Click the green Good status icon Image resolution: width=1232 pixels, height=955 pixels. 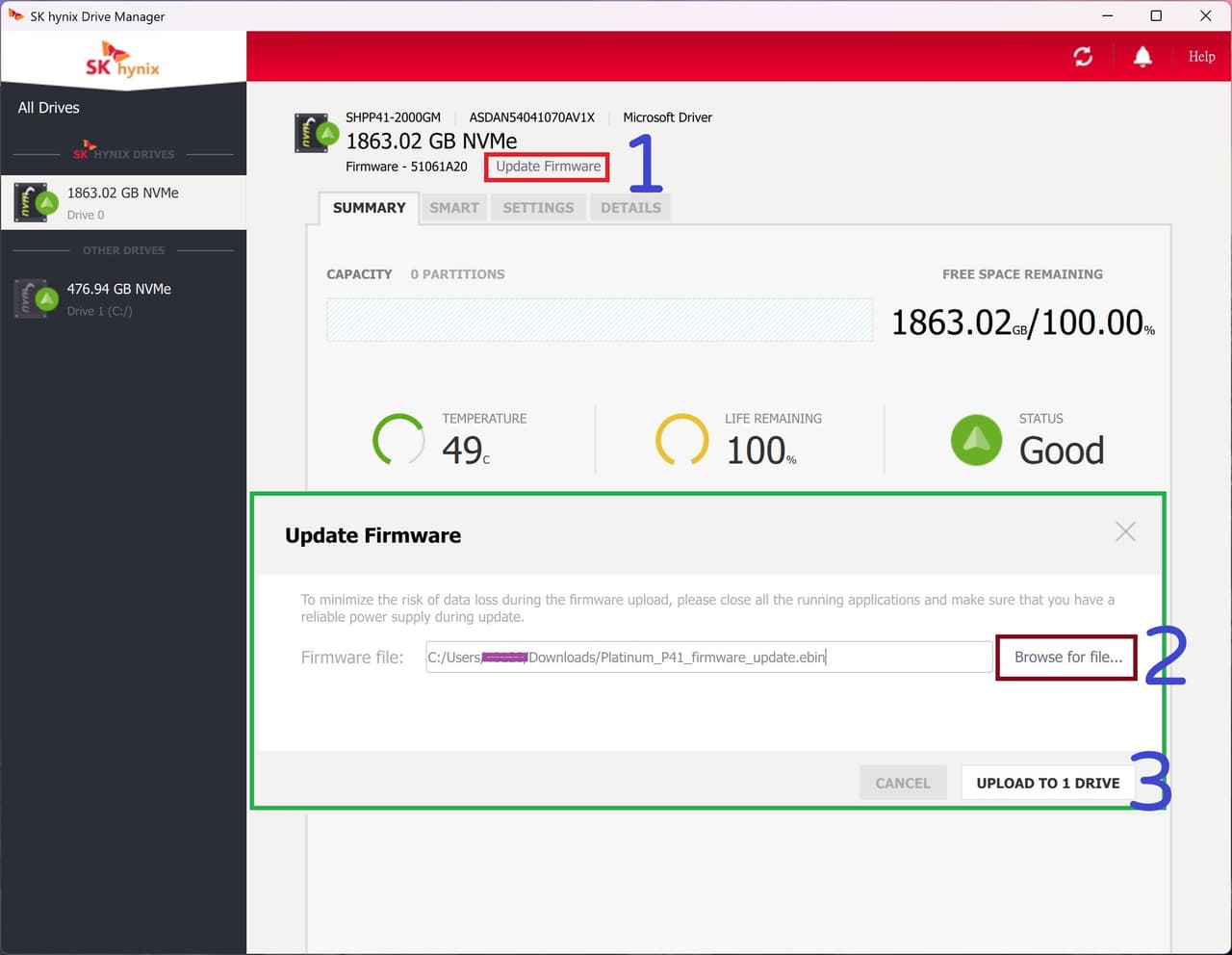pyautogui.click(x=976, y=440)
